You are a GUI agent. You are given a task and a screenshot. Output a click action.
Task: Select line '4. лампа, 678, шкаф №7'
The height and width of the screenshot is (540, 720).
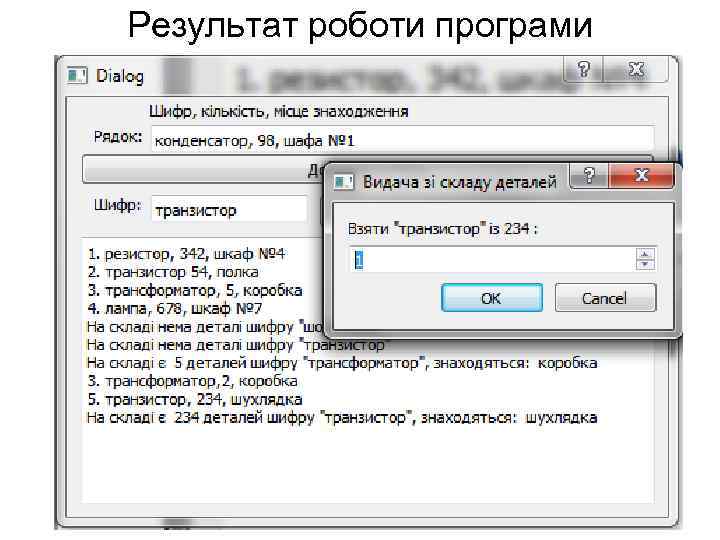pyautogui.click(x=174, y=308)
